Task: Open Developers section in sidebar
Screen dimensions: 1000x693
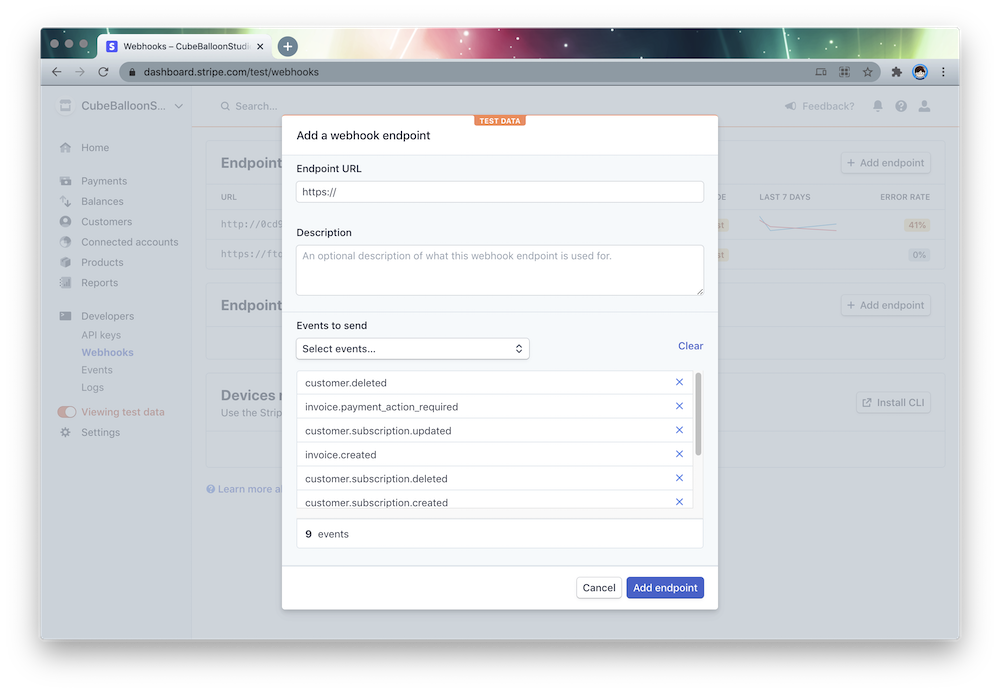Action: pos(107,316)
